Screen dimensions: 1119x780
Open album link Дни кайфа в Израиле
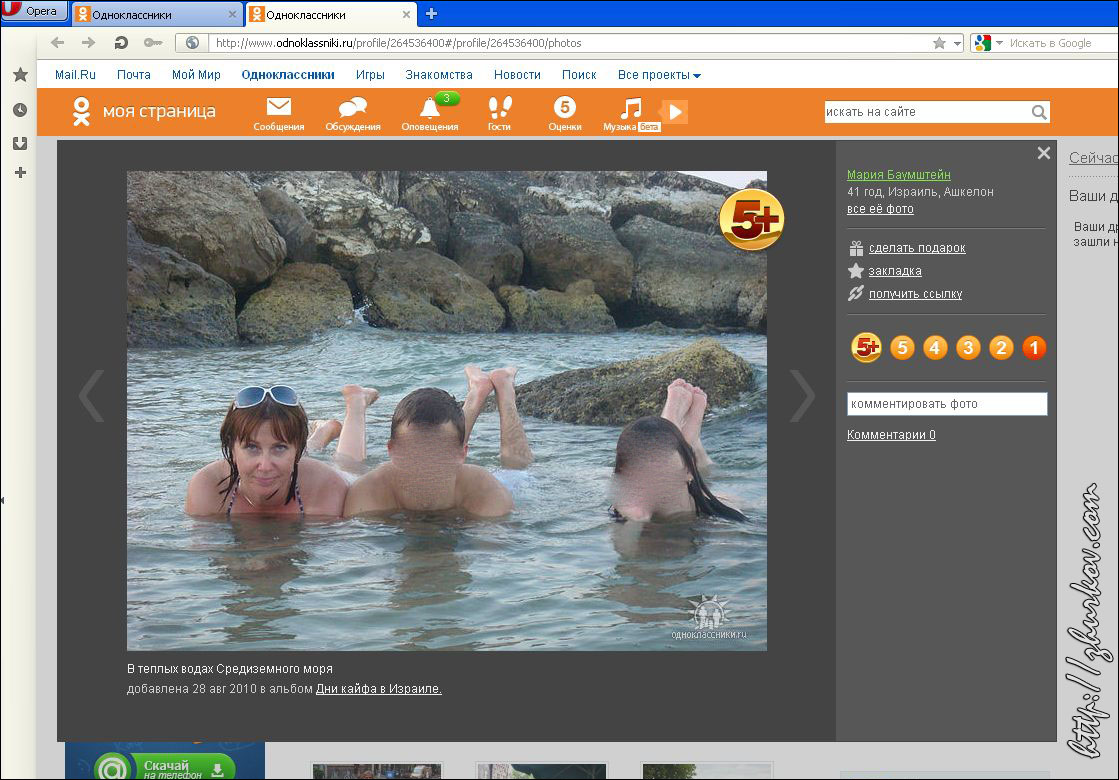tap(378, 689)
